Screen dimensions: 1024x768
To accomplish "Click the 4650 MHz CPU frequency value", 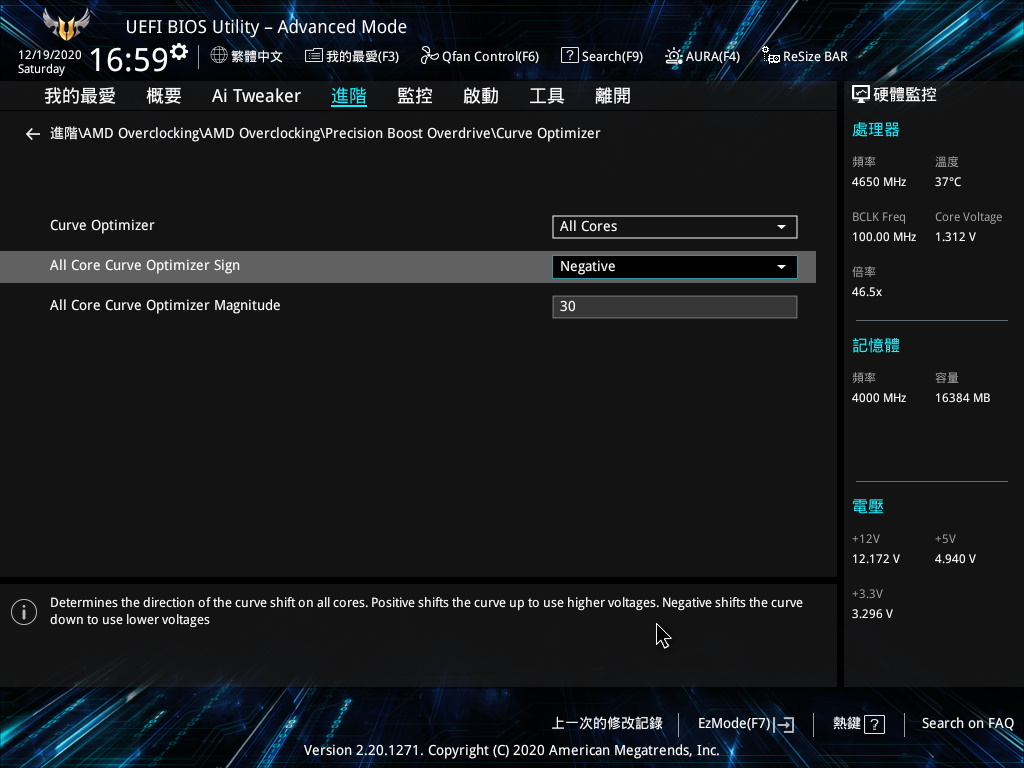I will pyautogui.click(x=879, y=182).
